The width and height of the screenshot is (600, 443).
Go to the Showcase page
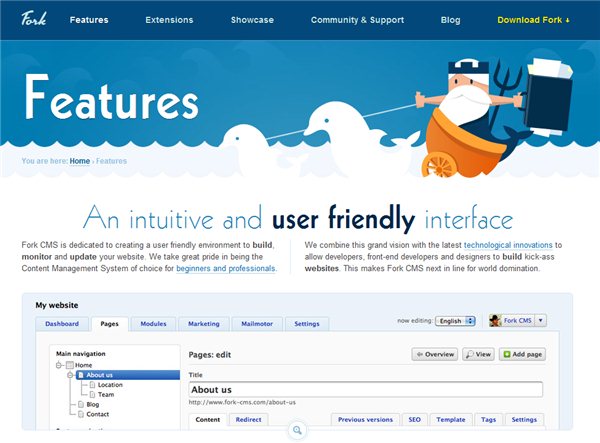tap(252, 20)
